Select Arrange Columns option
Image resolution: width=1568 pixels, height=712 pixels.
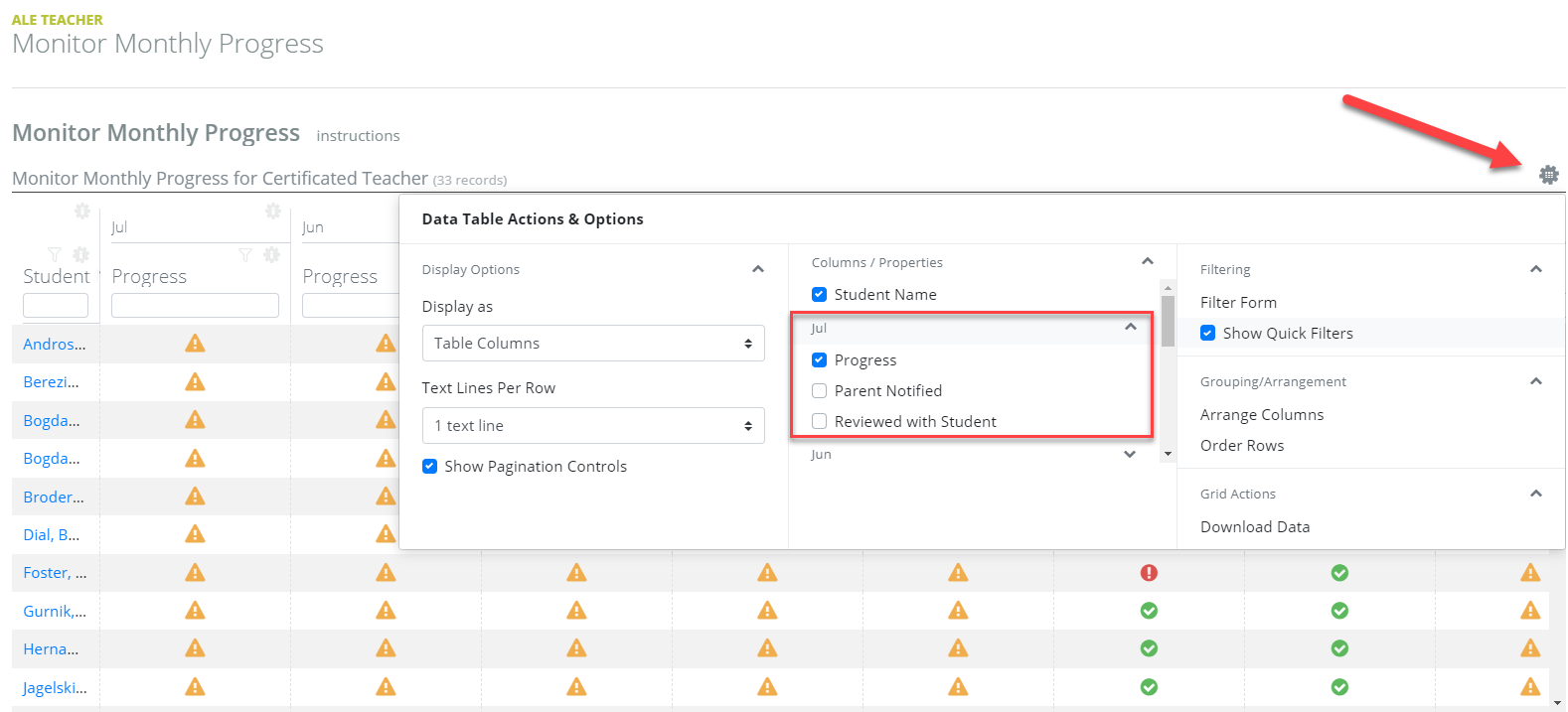click(1261, 414)
